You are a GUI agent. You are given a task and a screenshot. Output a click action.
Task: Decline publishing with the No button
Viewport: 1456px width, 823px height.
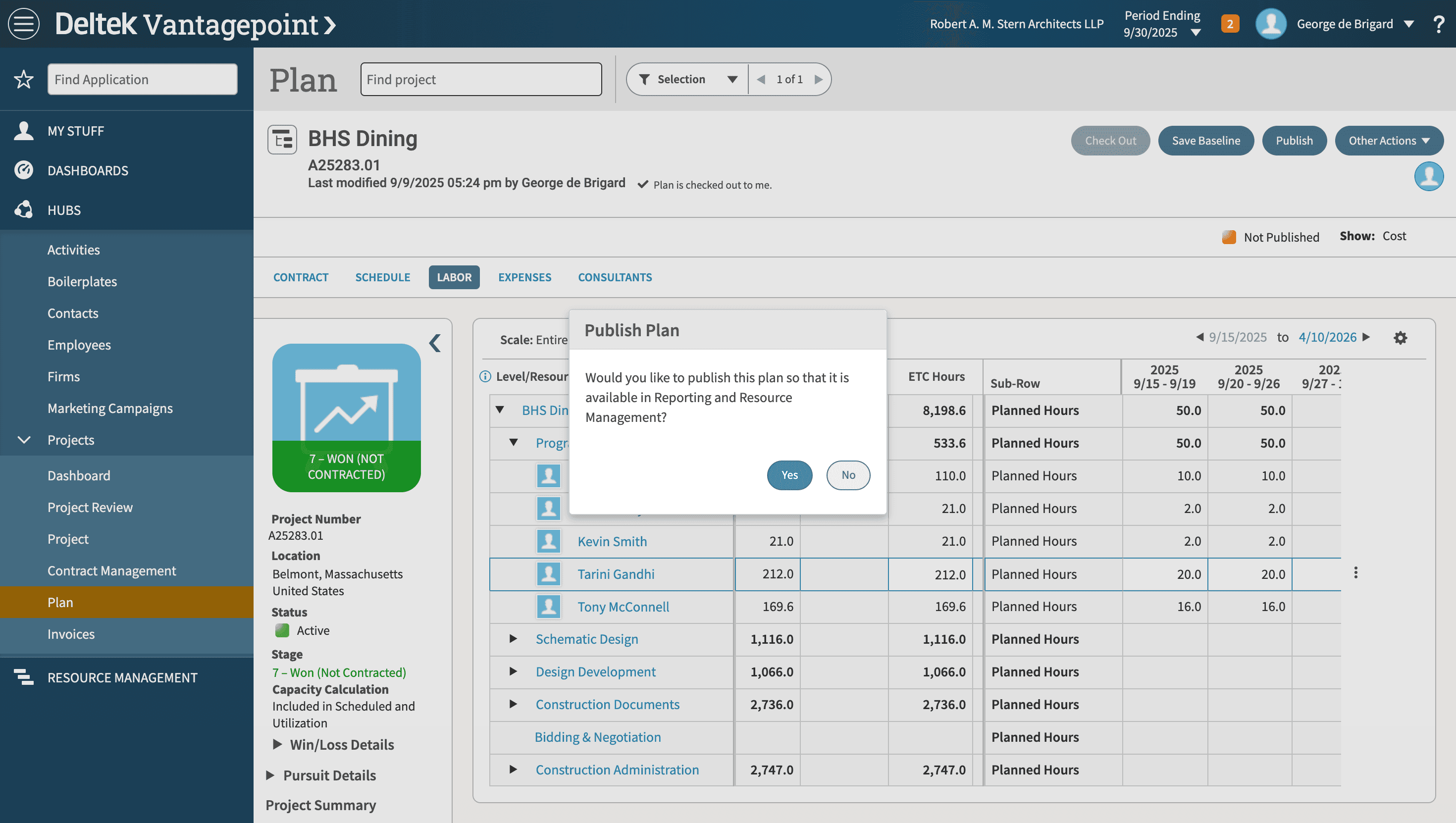tap(848, 475)
